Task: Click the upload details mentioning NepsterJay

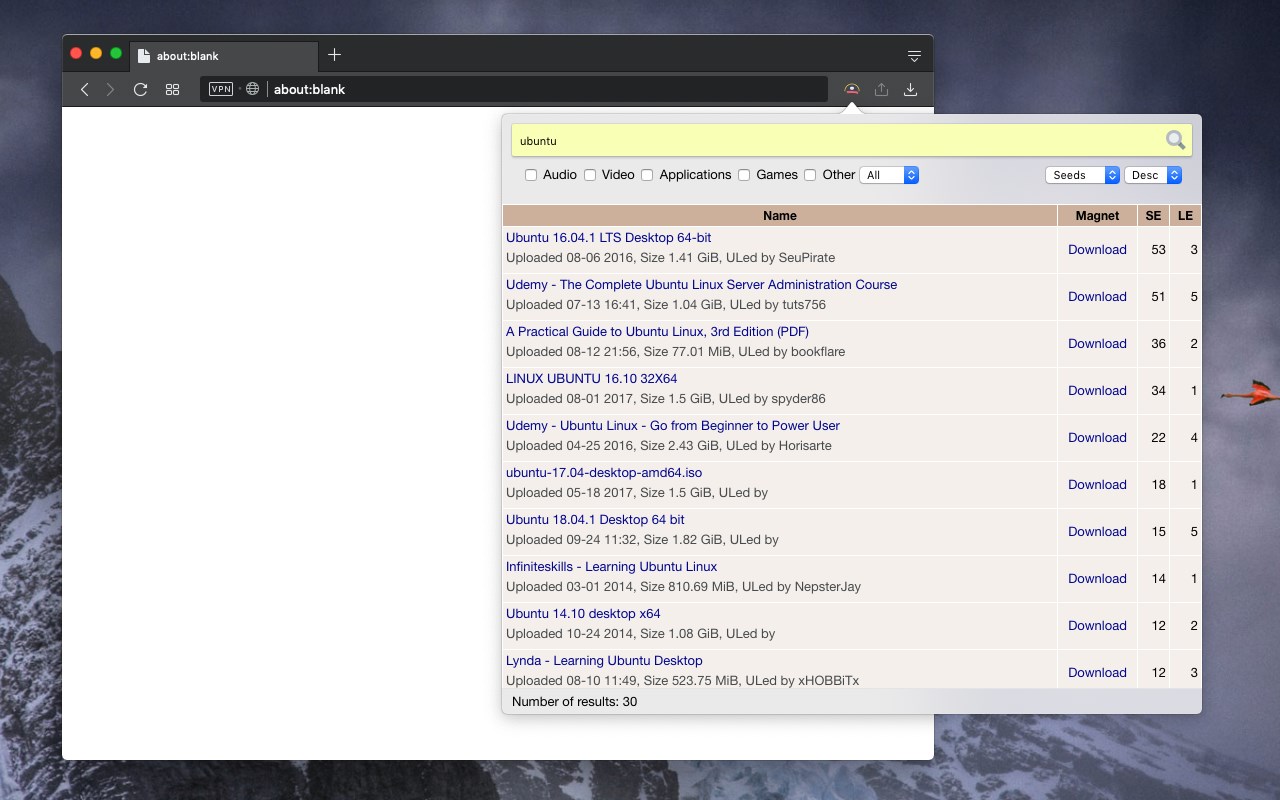Action: (x=683, y=587)
